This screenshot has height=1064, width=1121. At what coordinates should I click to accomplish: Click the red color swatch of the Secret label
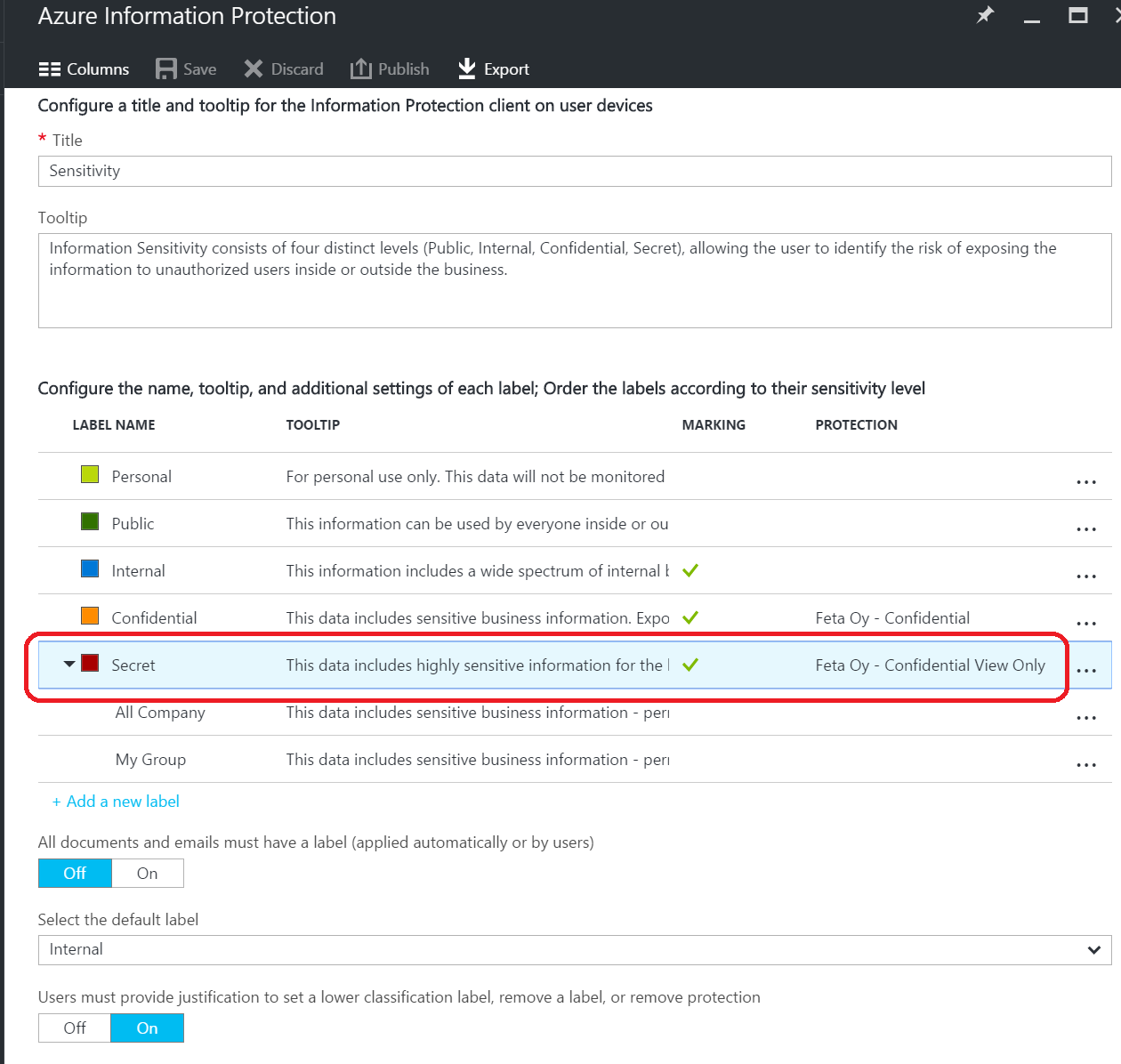[90, 664]
